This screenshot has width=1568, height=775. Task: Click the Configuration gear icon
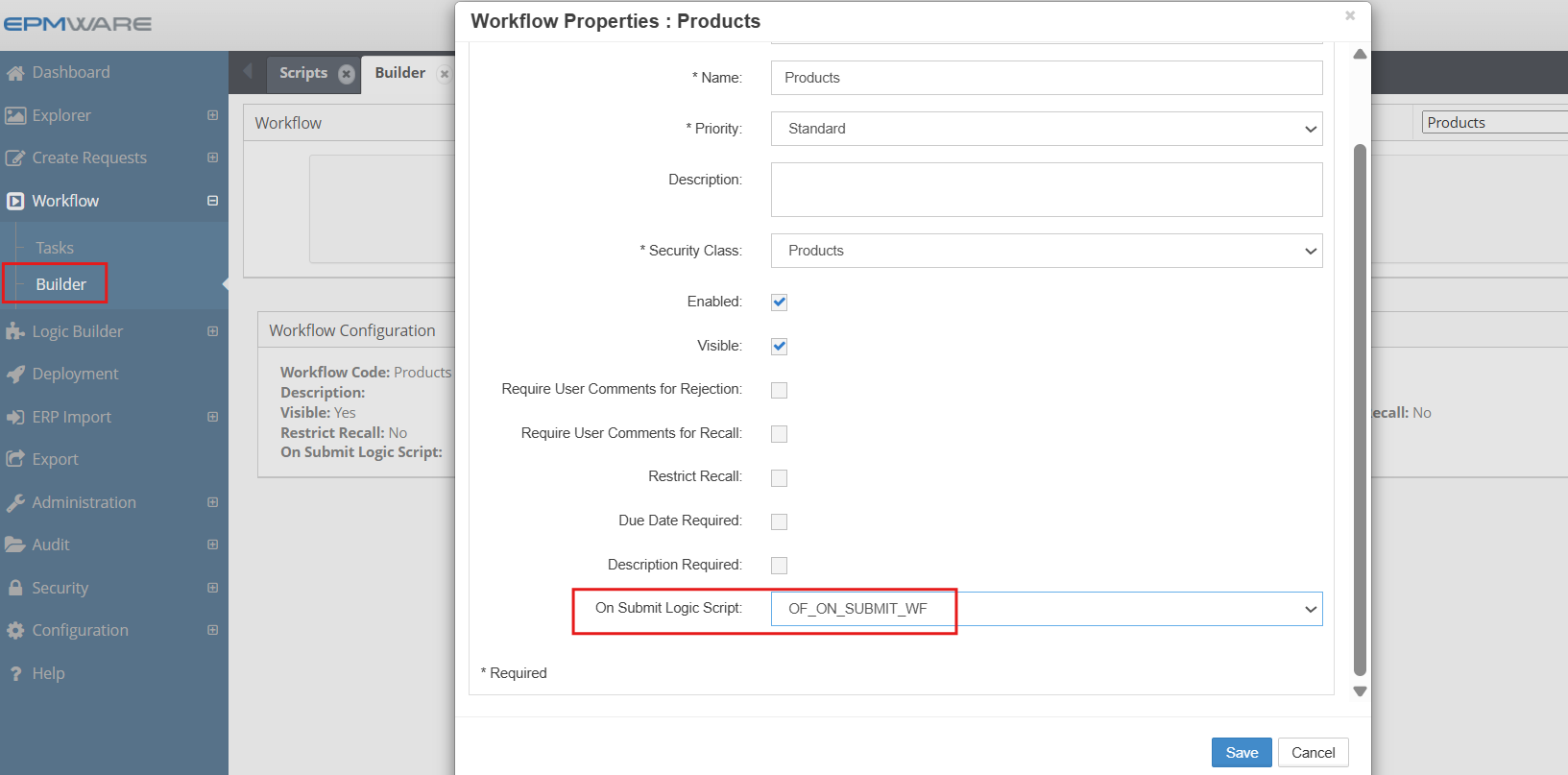point(15,631)
